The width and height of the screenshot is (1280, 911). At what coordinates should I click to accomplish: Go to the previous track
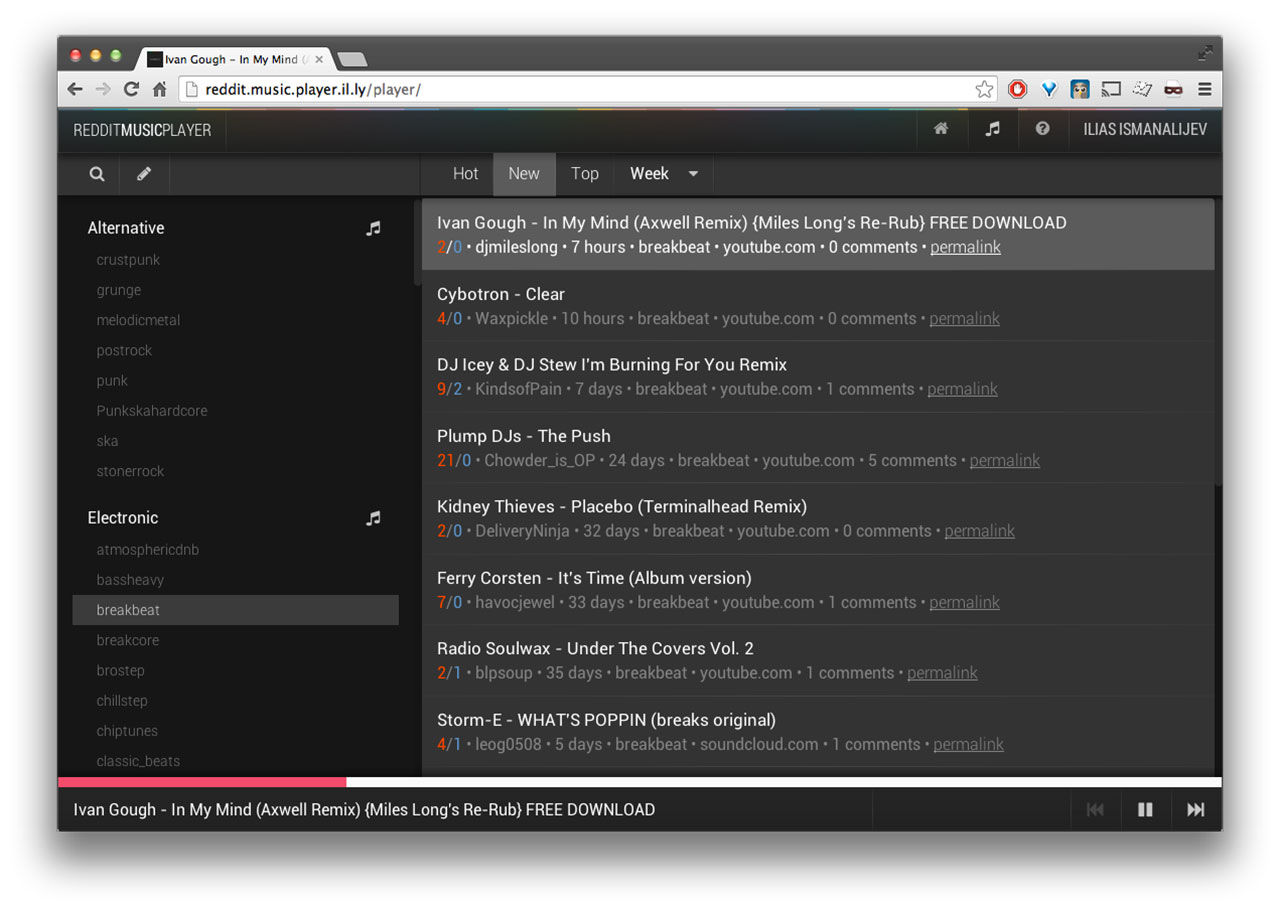click(x=1095, y=810)
